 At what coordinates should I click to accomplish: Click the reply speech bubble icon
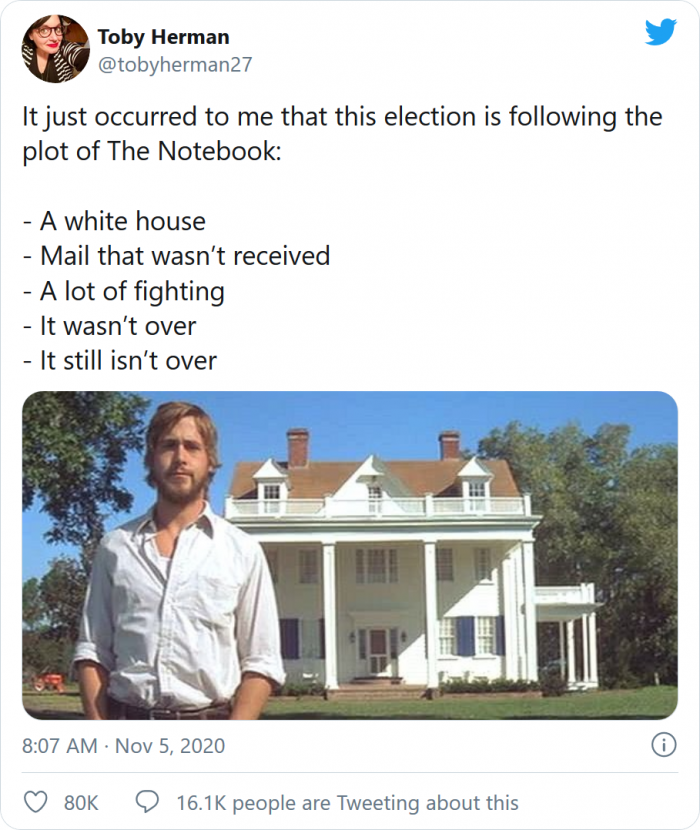click(x=147, y=802)
